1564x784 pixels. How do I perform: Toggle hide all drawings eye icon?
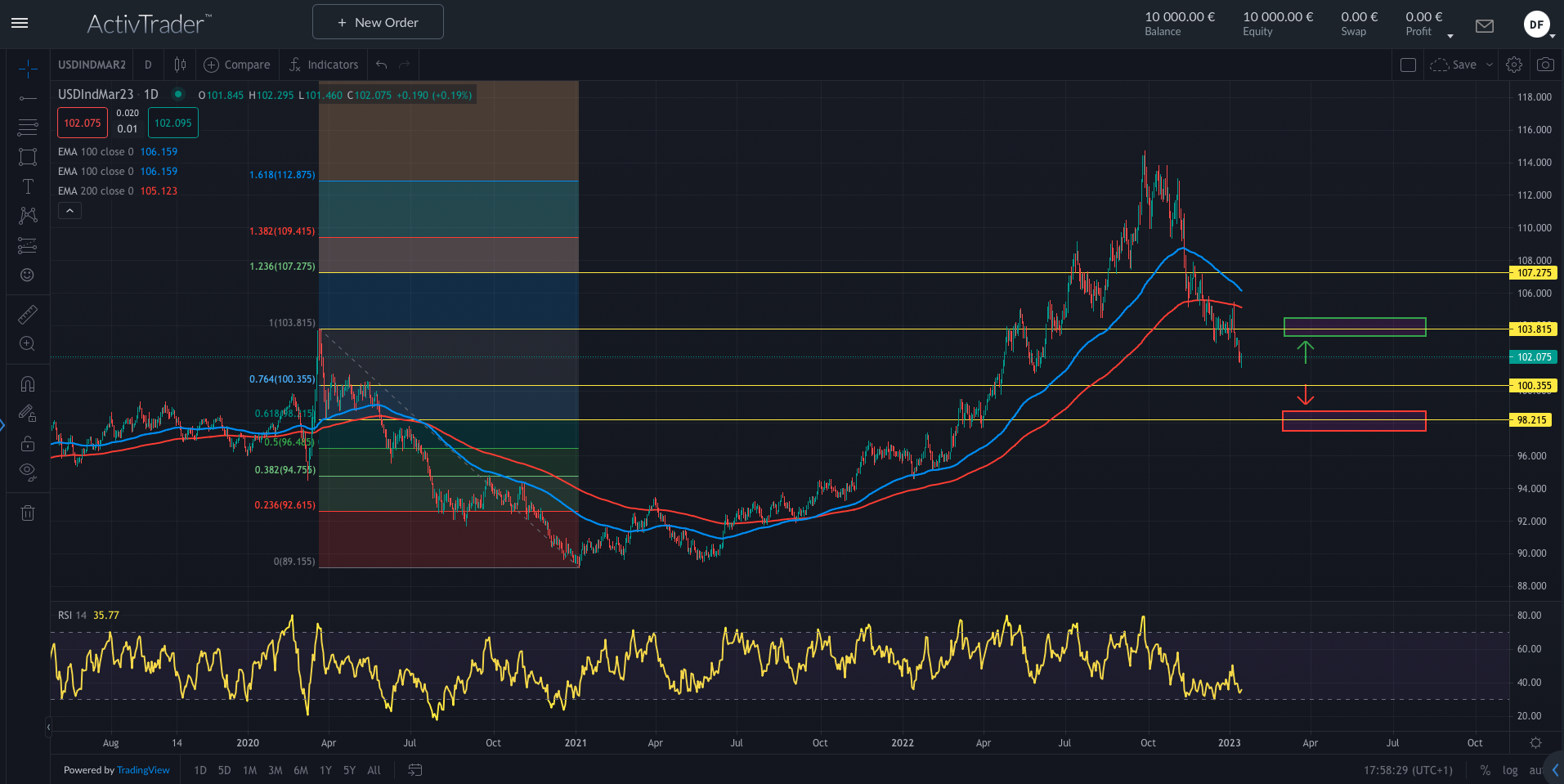tap(28, 471)
